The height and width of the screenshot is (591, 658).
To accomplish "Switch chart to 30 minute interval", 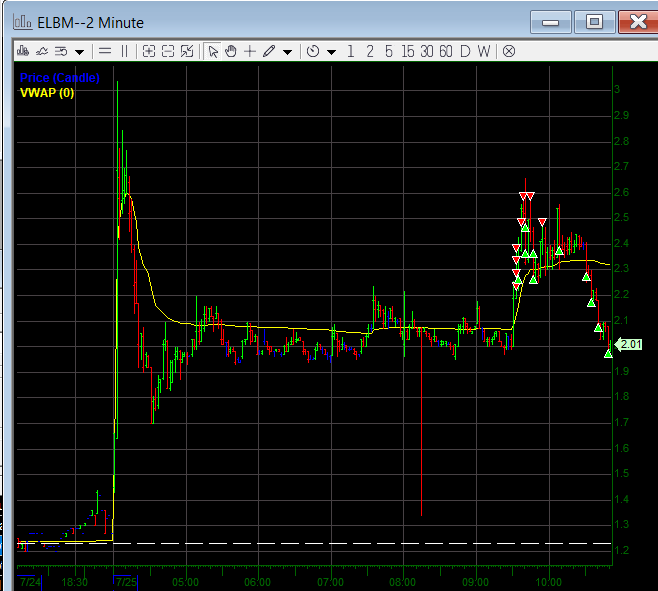I will pos(427,51).
